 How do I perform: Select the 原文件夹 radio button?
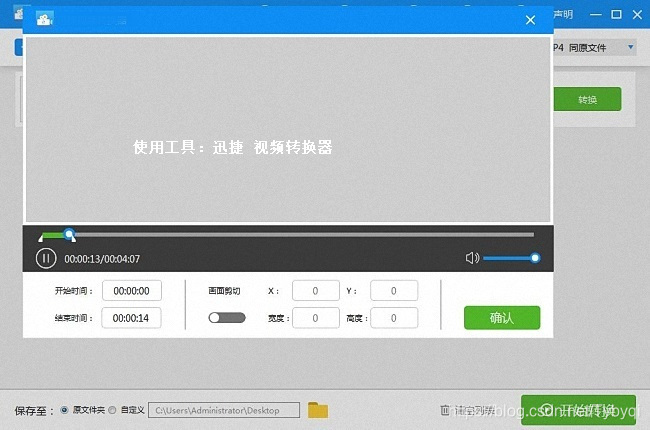click(x=64, y=410)
